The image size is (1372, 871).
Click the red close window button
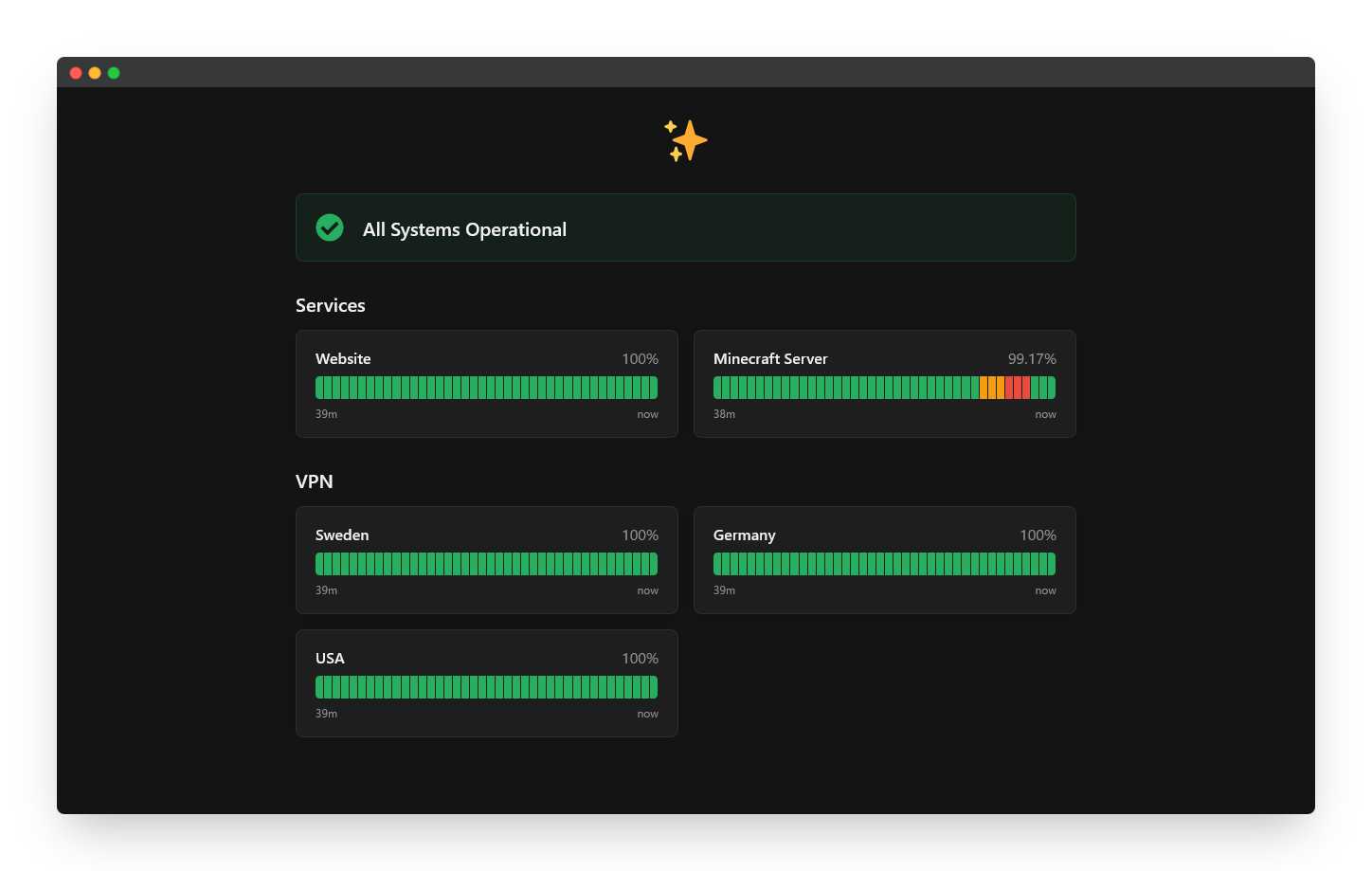[76, 73]
